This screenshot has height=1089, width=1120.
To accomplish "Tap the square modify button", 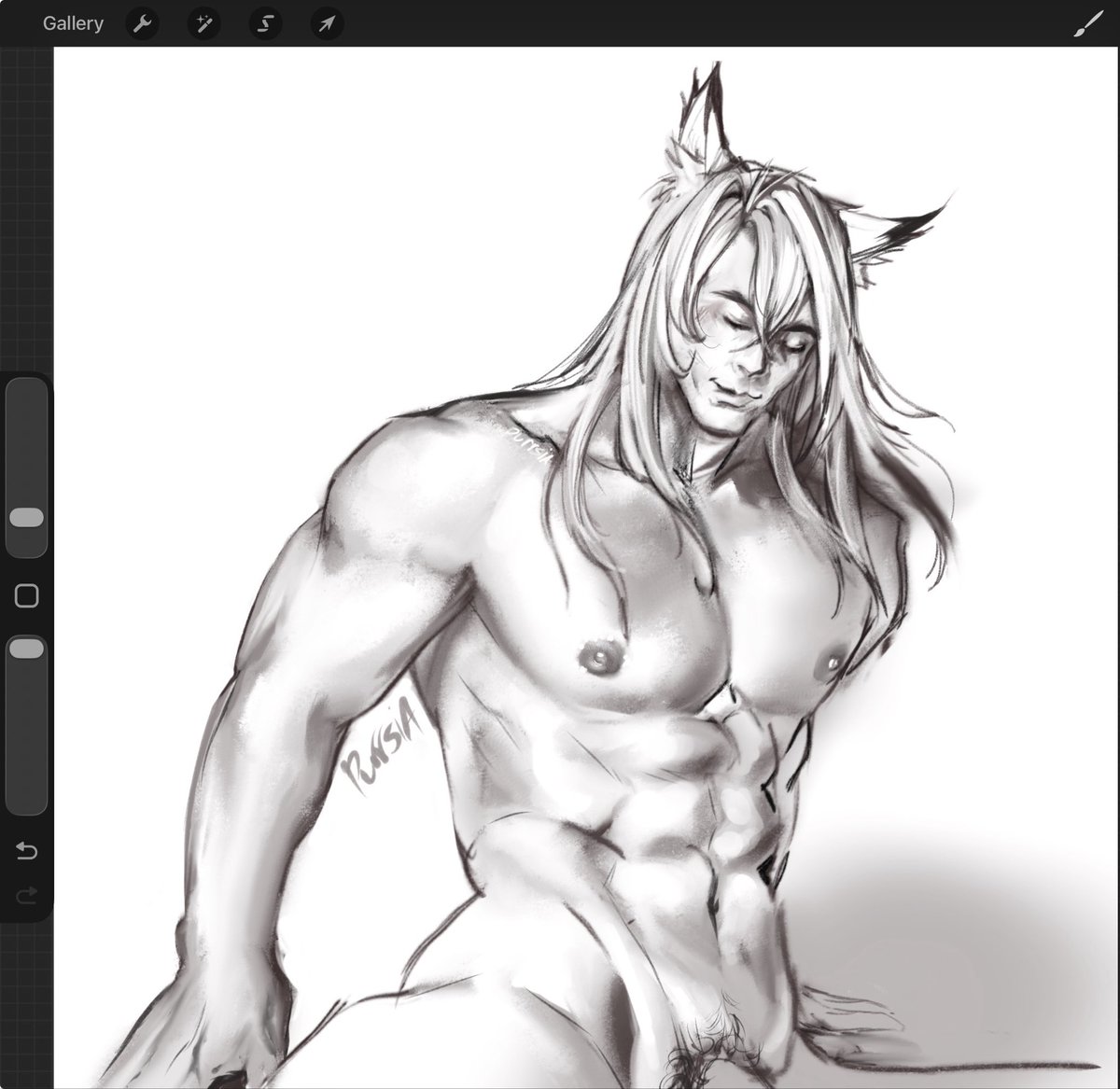I will tap(27, 595).
